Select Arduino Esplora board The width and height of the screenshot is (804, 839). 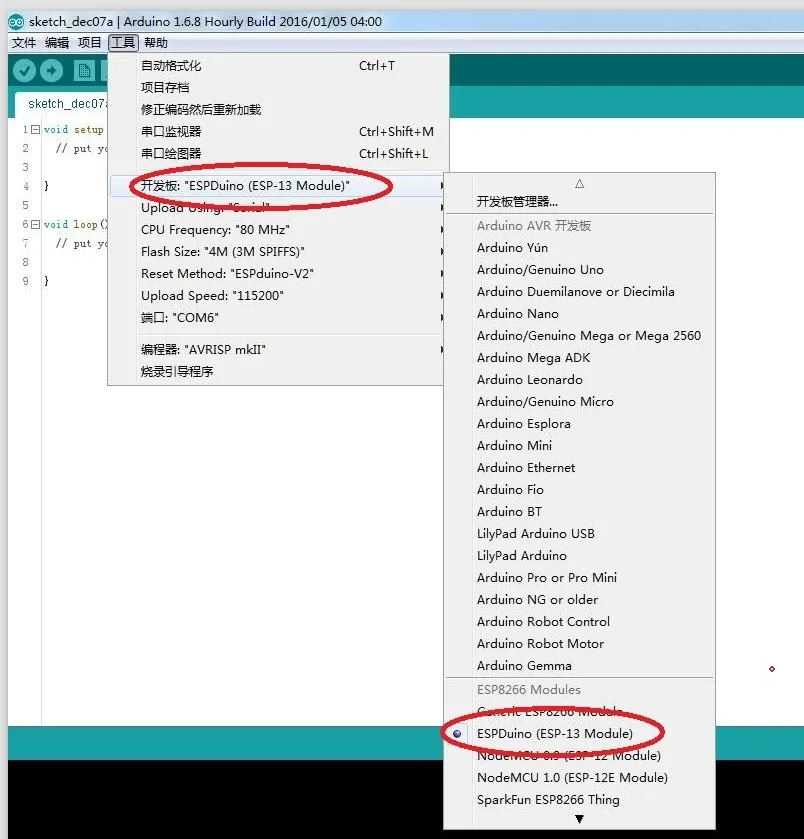pos(580,423)
